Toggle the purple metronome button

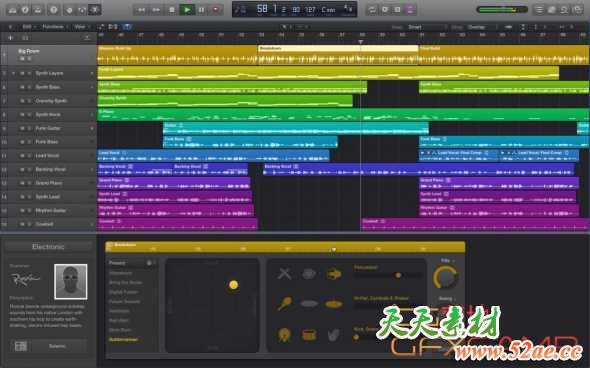pyautogui.click(x=410, y=10)
